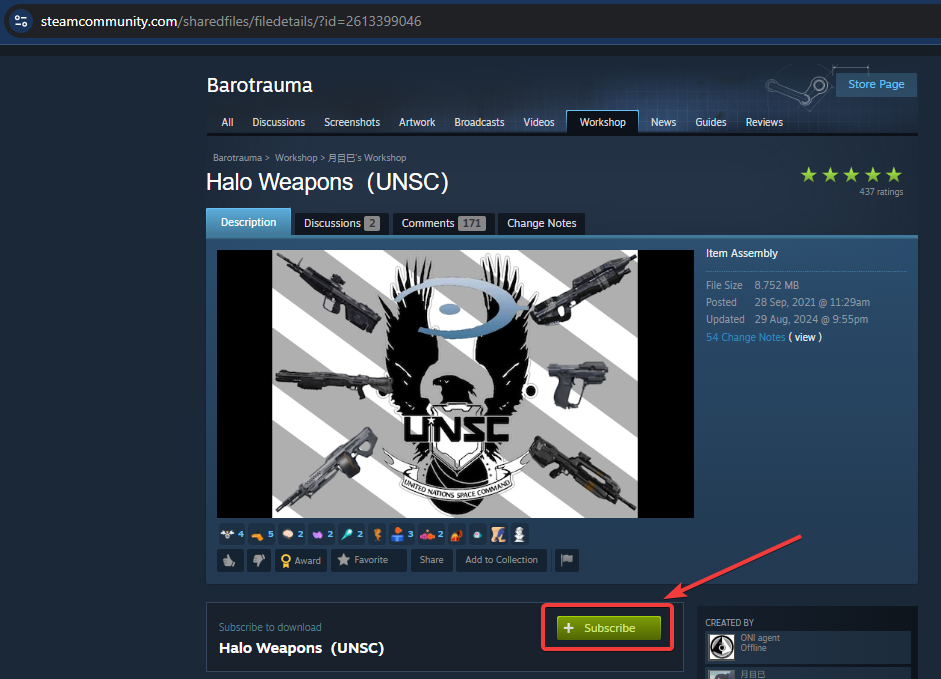Click the thumbs down rating icon
This screenshot has width=941, height=679.
259,560
